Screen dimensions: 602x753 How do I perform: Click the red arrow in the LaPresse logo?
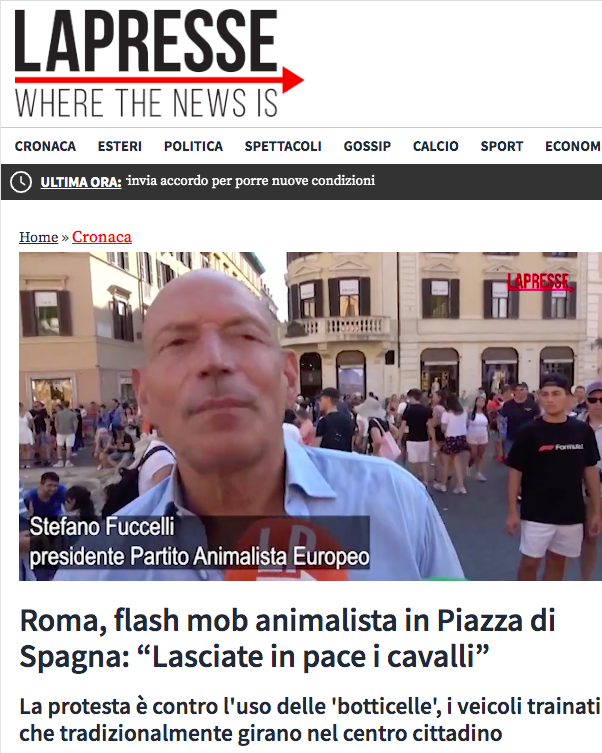pos(293,80)
